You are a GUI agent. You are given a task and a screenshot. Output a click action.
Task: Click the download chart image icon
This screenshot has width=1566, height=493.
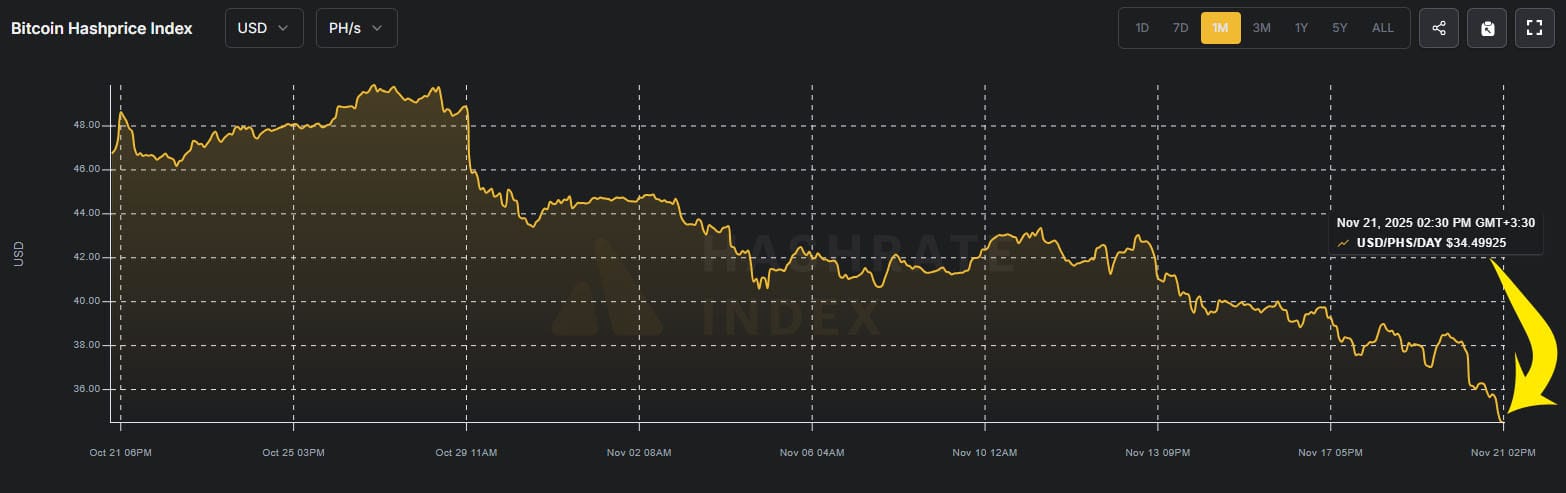click(x=1487, y=28)
